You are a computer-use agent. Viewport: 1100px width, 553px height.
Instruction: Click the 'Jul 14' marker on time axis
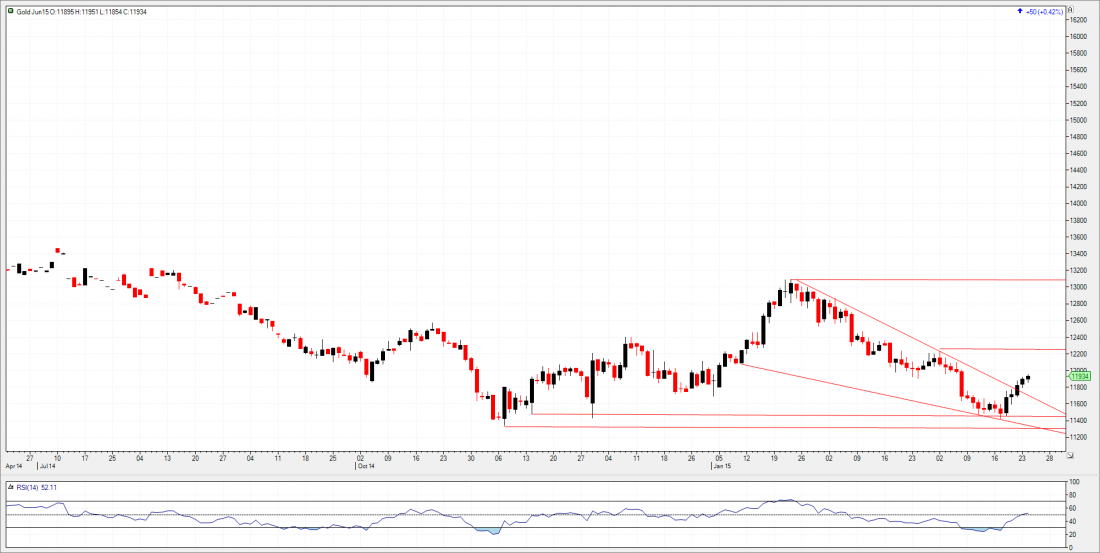click(x=47, y=466)
